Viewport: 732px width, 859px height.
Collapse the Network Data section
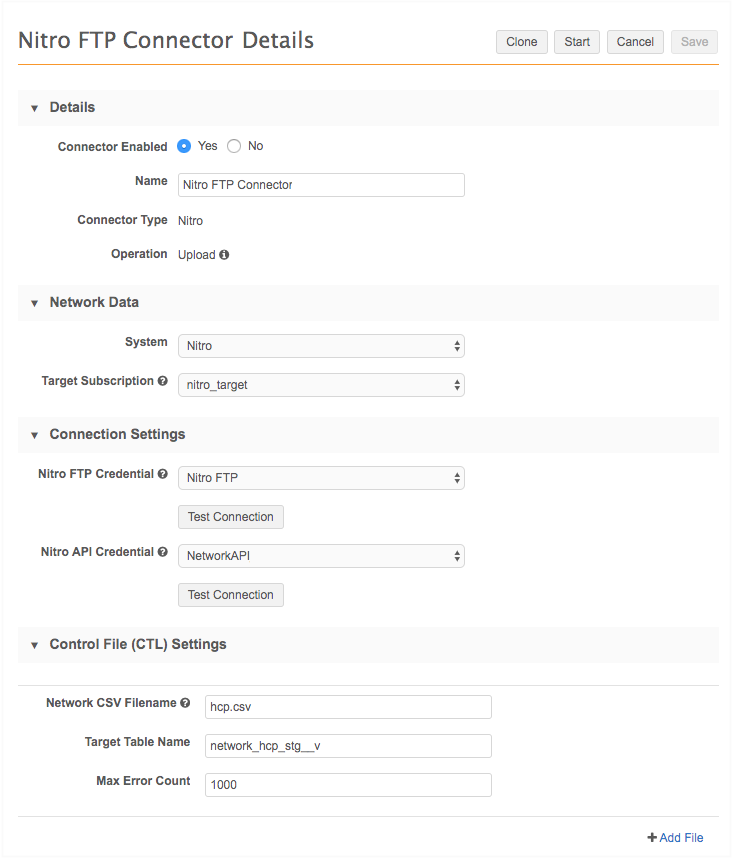34,303
